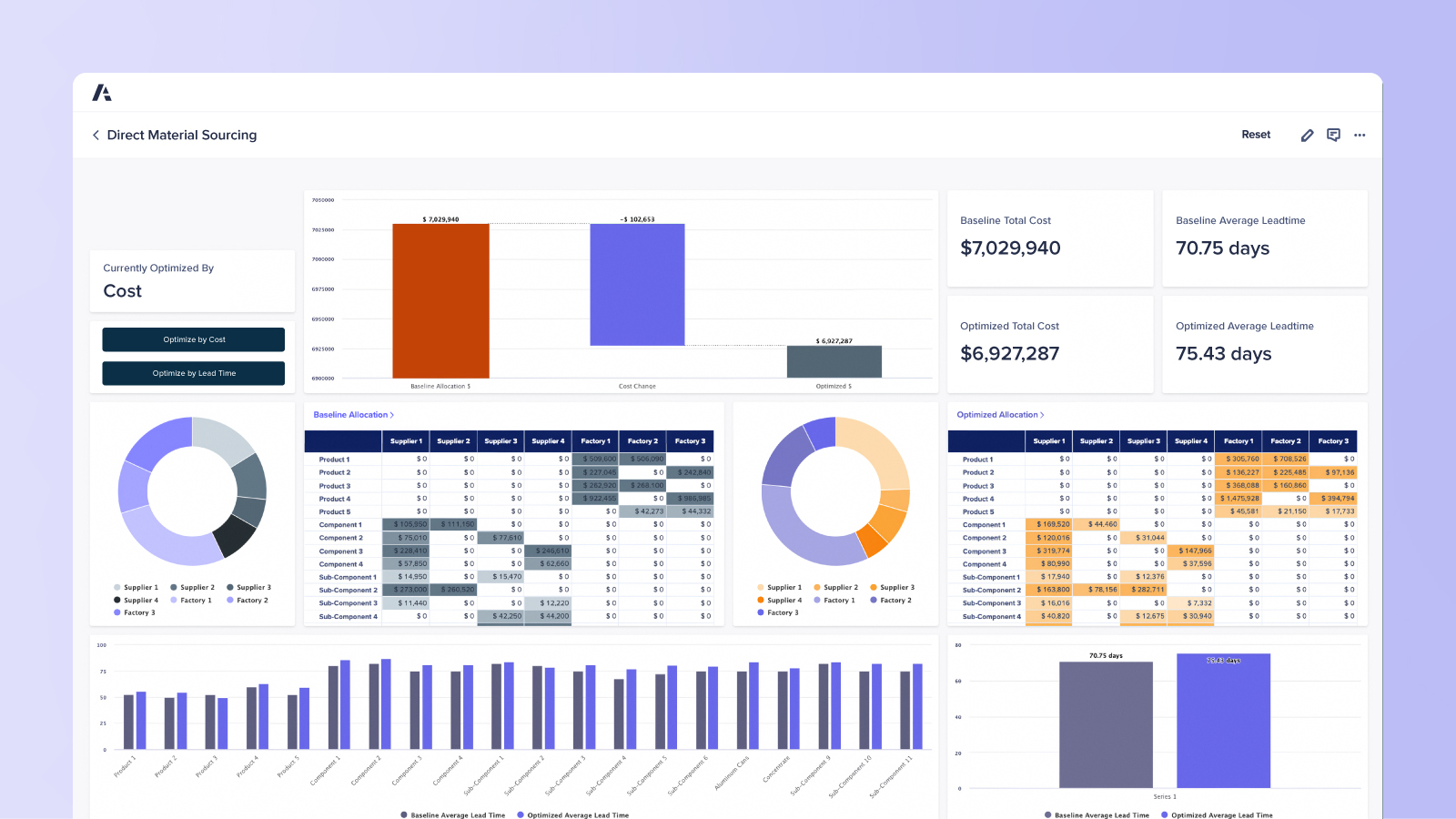Click the Optimize by Cost button
1456x819 pixels.
[193, 339]
